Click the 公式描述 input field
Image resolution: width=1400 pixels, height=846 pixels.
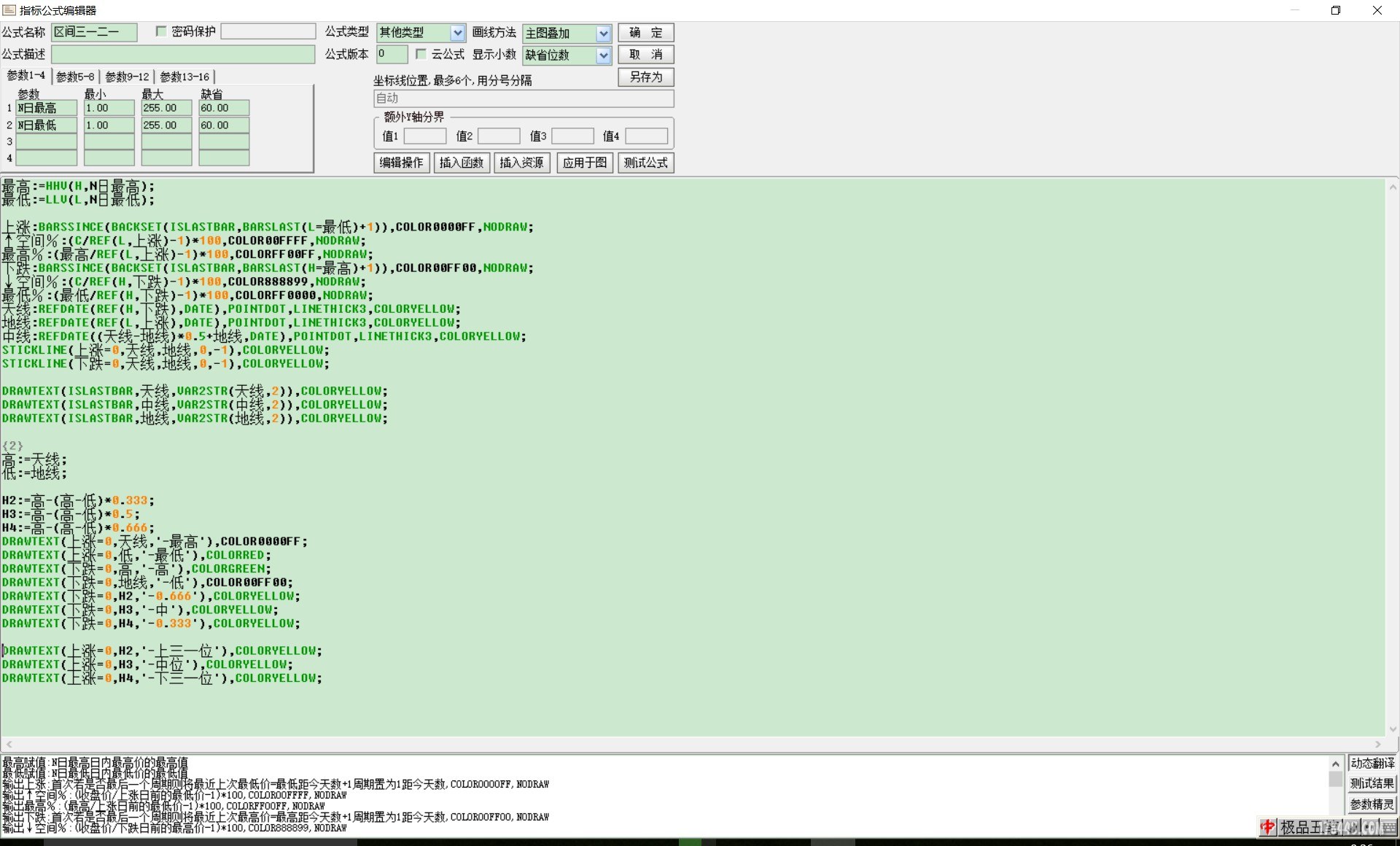point(183,55)
